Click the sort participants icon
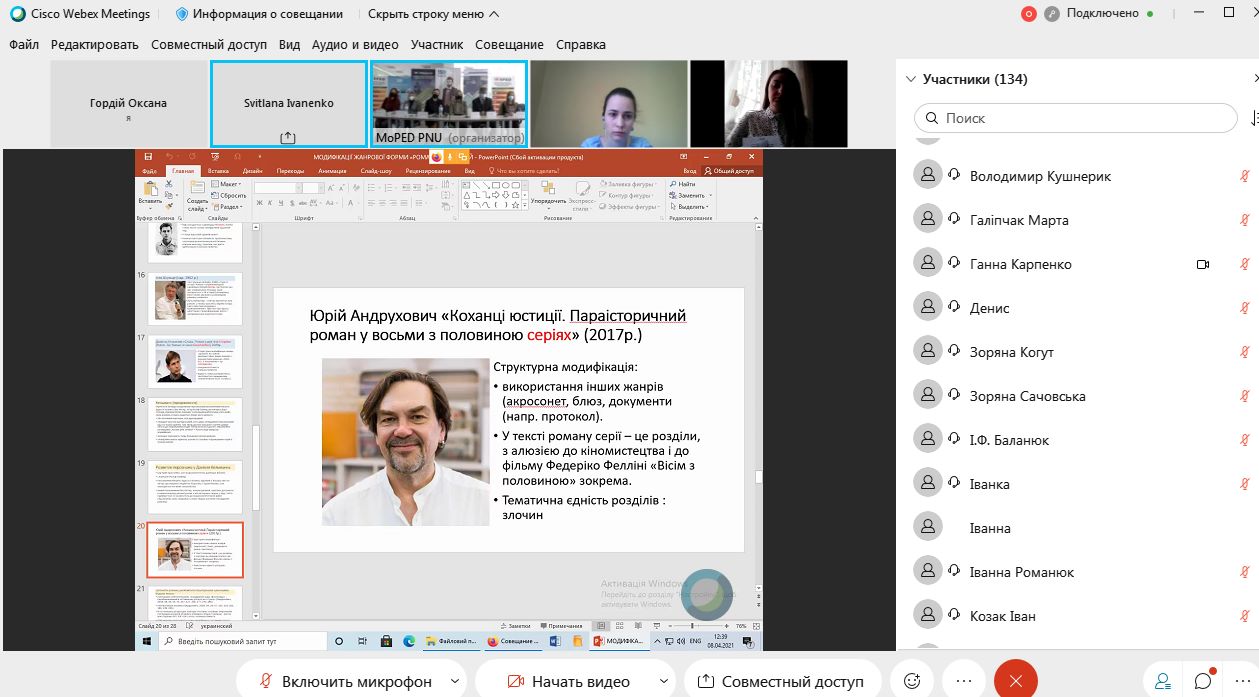Viewport: 1259px width, 697px height. 1254,118
